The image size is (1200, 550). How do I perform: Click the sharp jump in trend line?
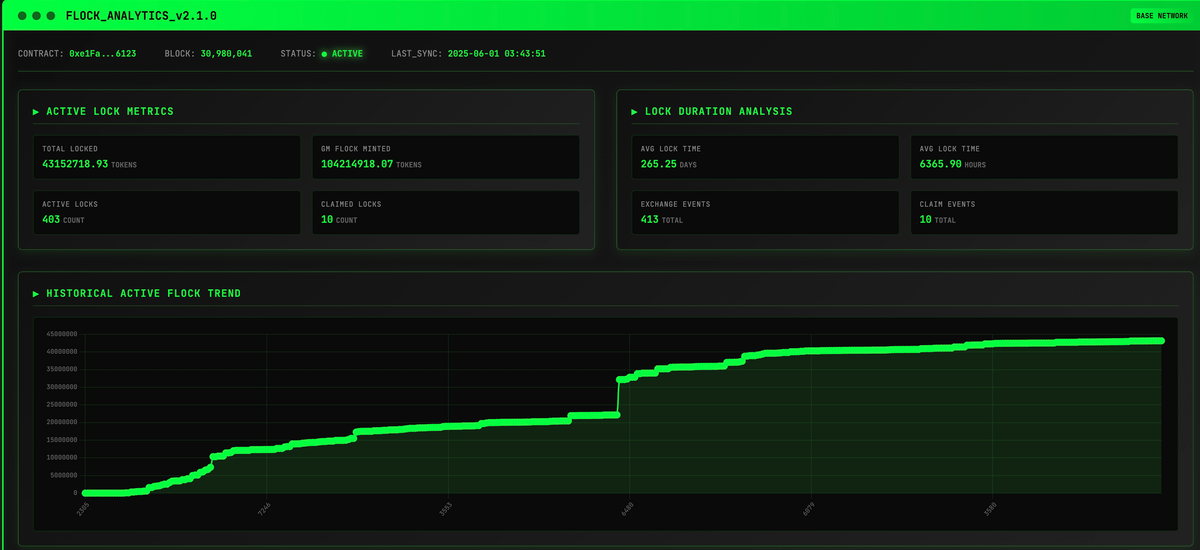coord(618,397)
